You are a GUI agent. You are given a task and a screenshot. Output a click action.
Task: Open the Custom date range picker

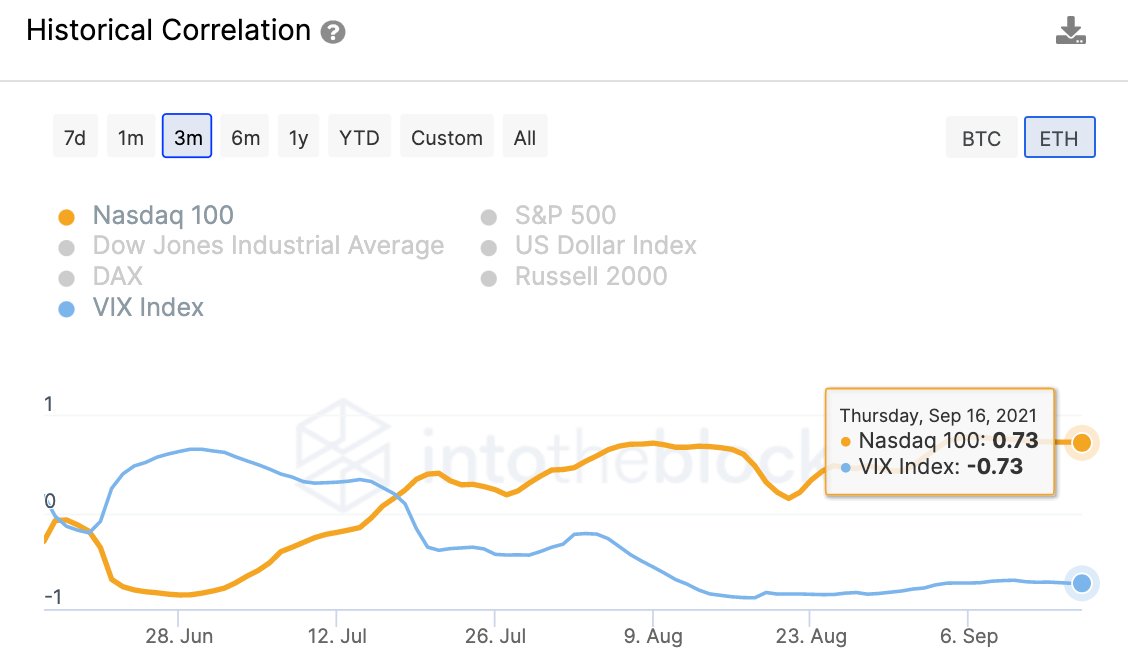coord(447,138)
